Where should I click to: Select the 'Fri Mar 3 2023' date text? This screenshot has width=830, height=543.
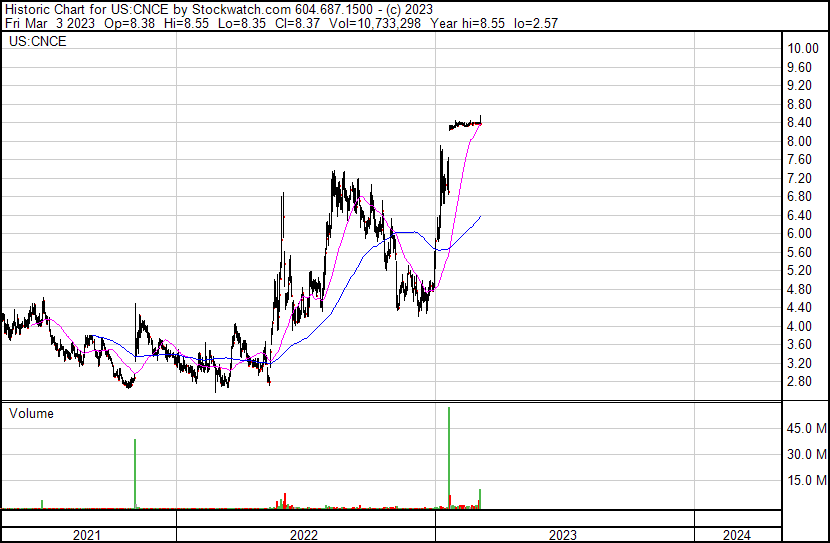[x=50, y=23]
